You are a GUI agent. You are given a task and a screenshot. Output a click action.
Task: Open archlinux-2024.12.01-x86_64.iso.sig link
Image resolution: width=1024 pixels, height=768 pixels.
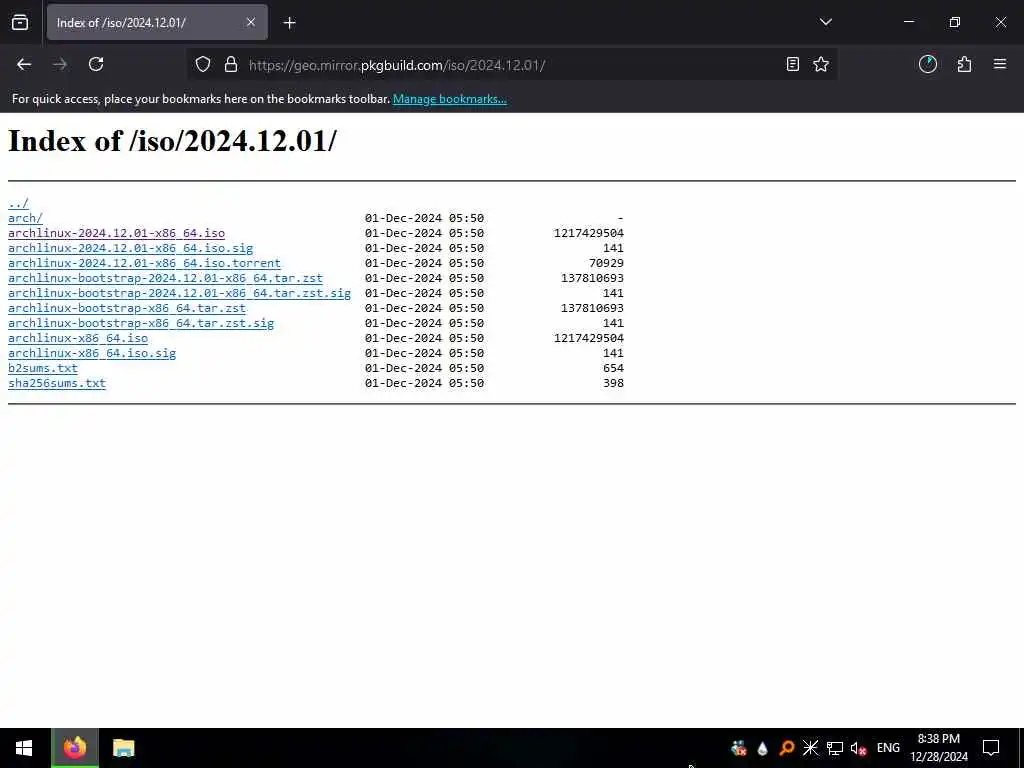coord(131,248)
